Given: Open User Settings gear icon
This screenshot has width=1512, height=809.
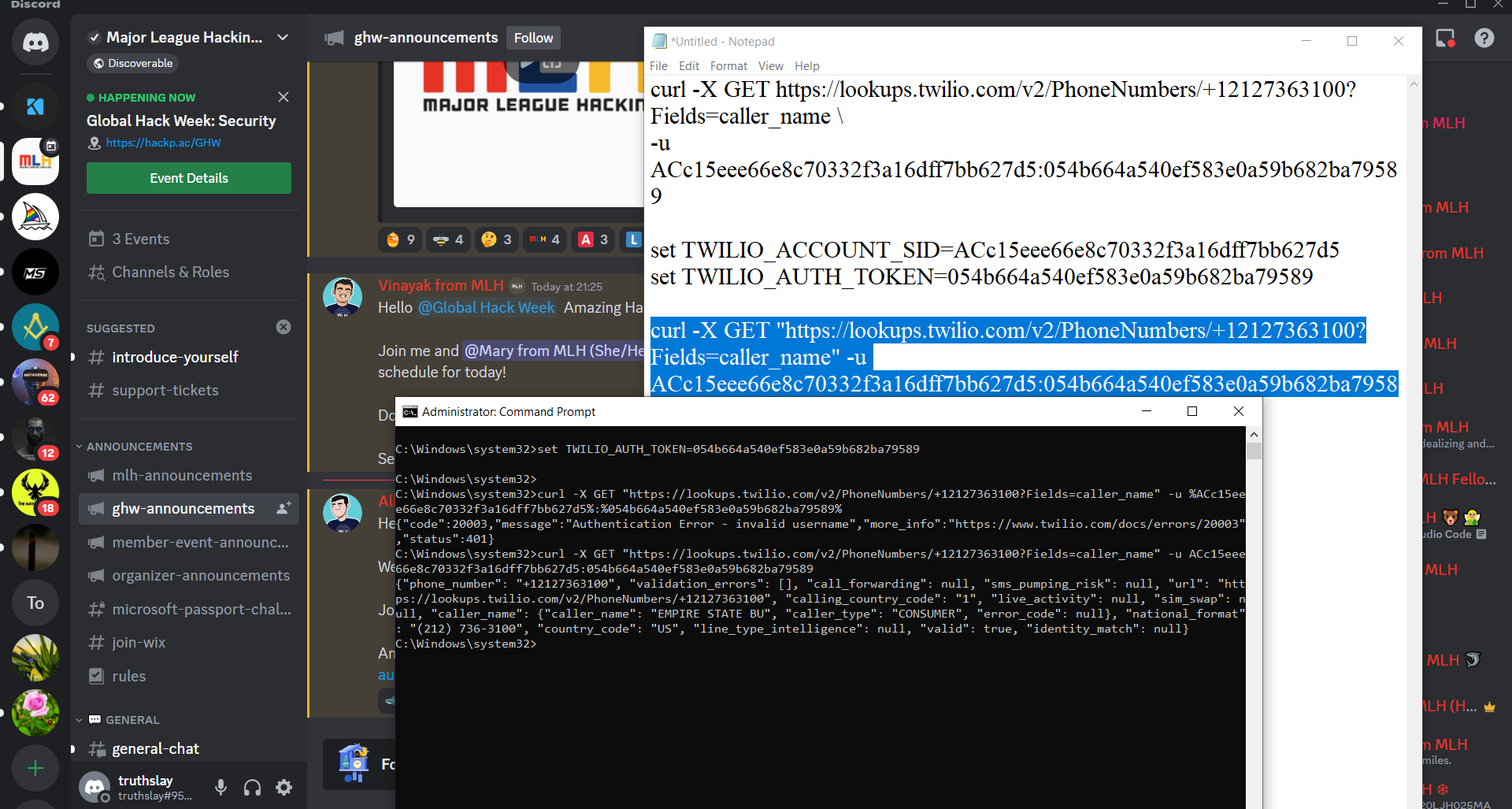Looking at the screenshot, I should click(x=283, y=787).
